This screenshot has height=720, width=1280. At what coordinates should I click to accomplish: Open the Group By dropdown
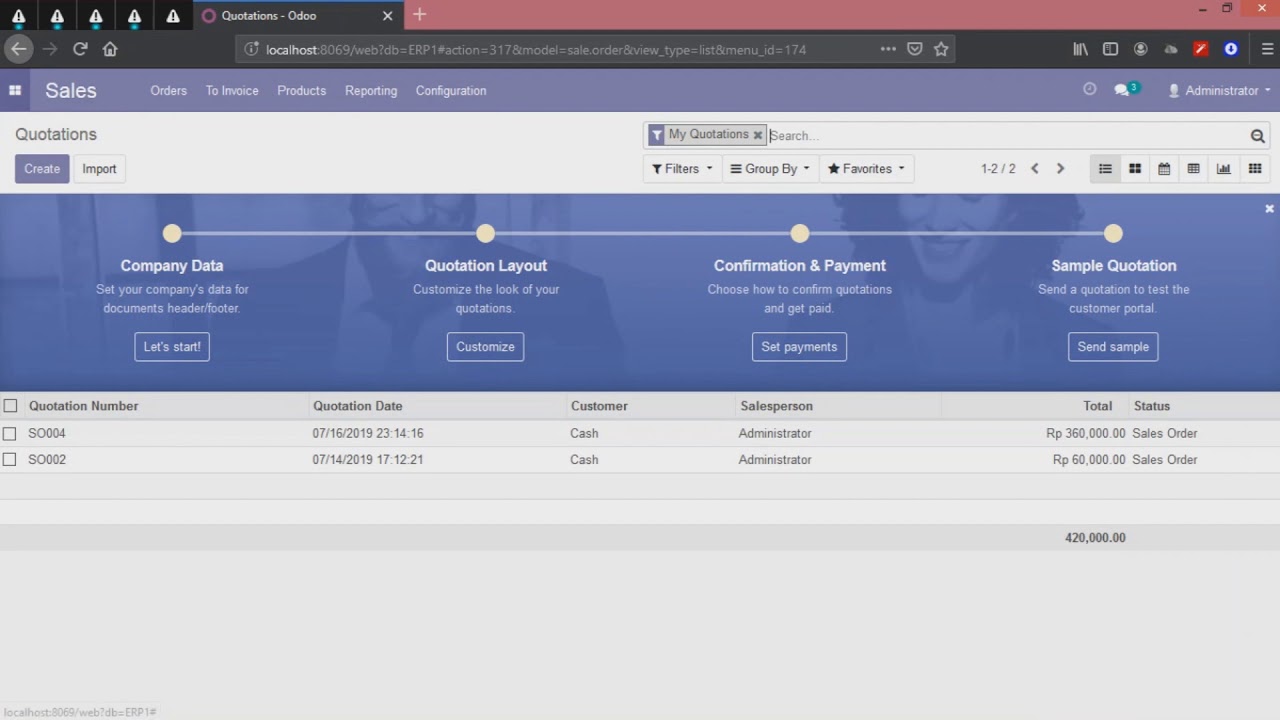click(x=770, y=169)
